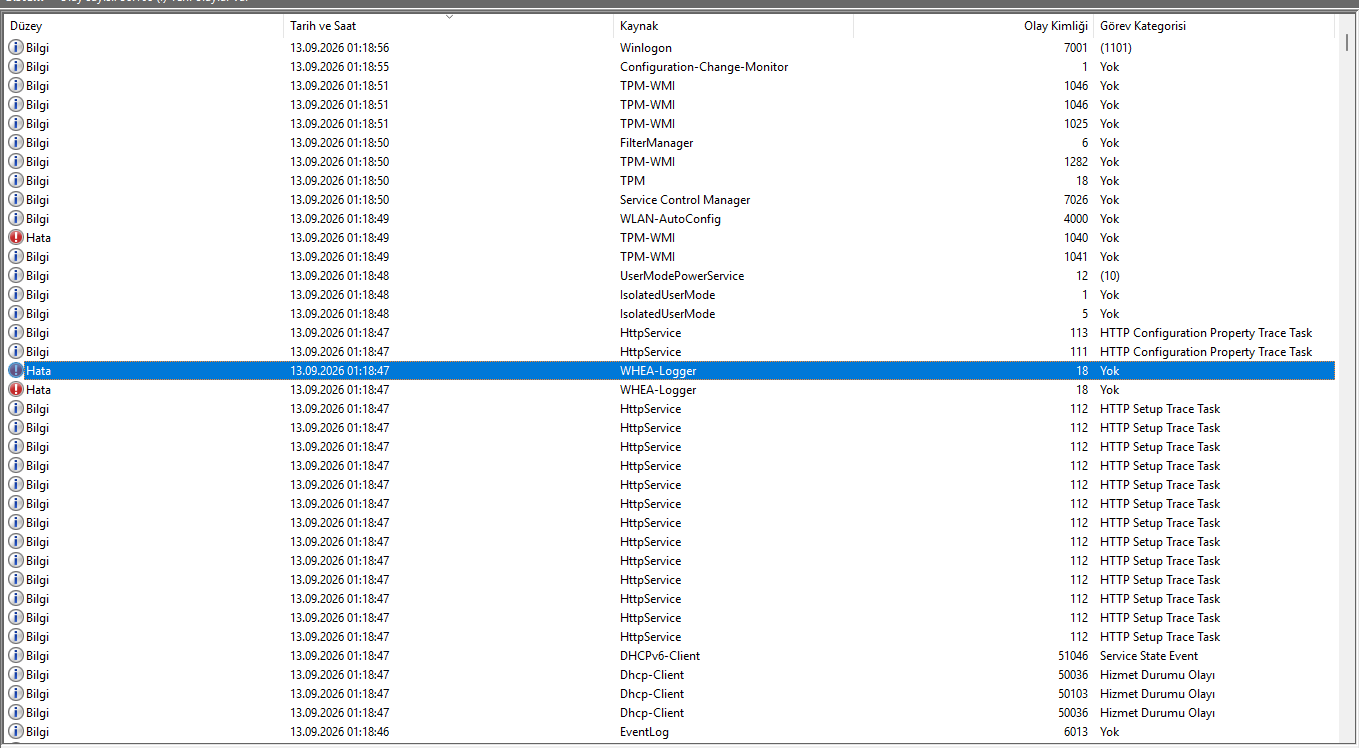Click the info icon on the Winlogon row
The height and width of the screenshot is (748, 1360).
(x=16, y=48)
